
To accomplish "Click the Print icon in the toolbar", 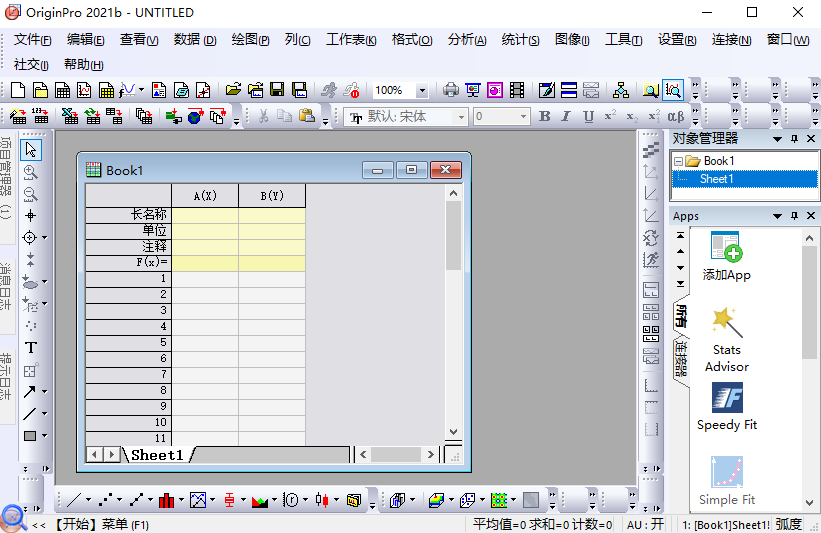I will (x=450, y=91).
